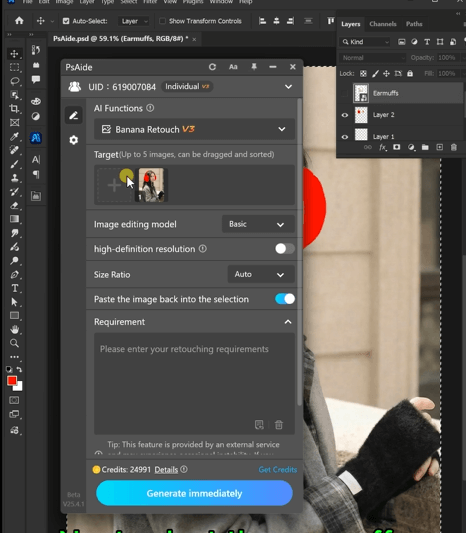Click Generate immediately button
This screenshot has width=466, height=533.
[x=194, y=493]
